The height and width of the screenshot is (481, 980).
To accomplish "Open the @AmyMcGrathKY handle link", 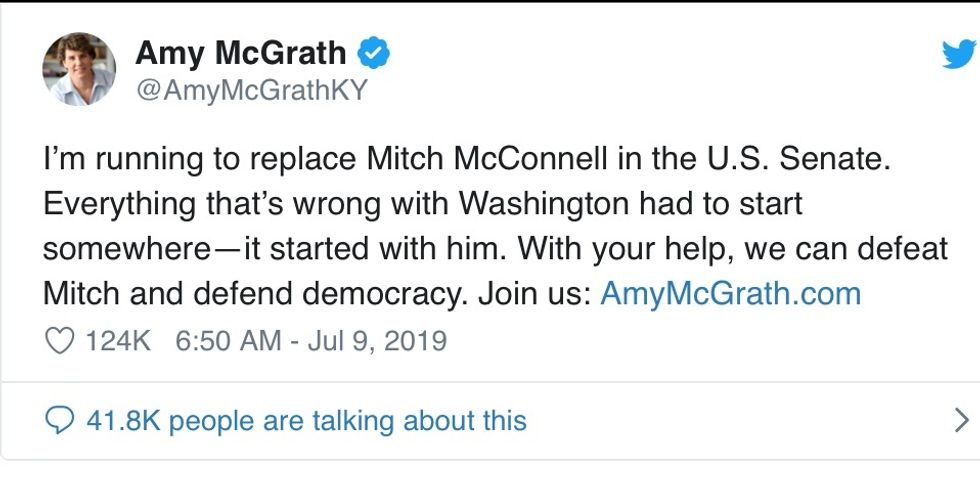I will point(250,91).
